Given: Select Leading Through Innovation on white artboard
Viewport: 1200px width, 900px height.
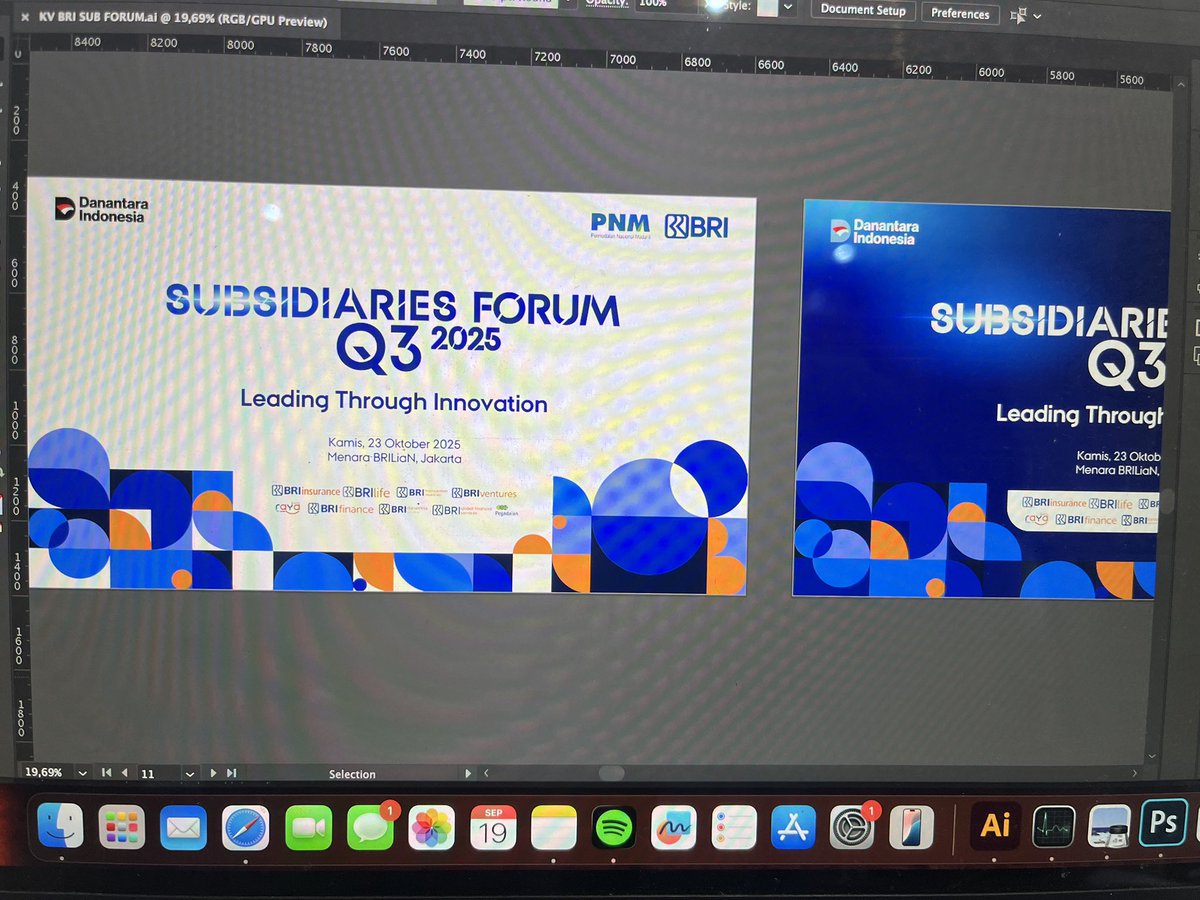Looking at the screenshot, I should coord(394,402).
